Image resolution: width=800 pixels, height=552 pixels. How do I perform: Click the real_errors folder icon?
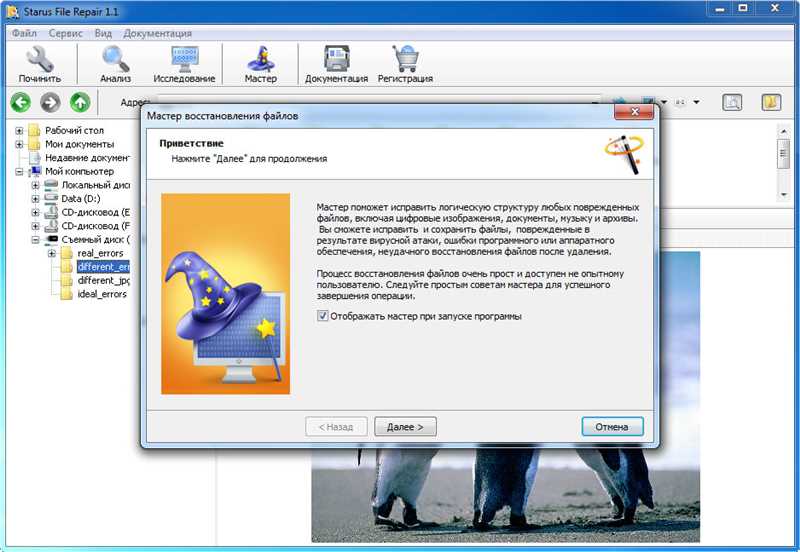click(66, 253)
